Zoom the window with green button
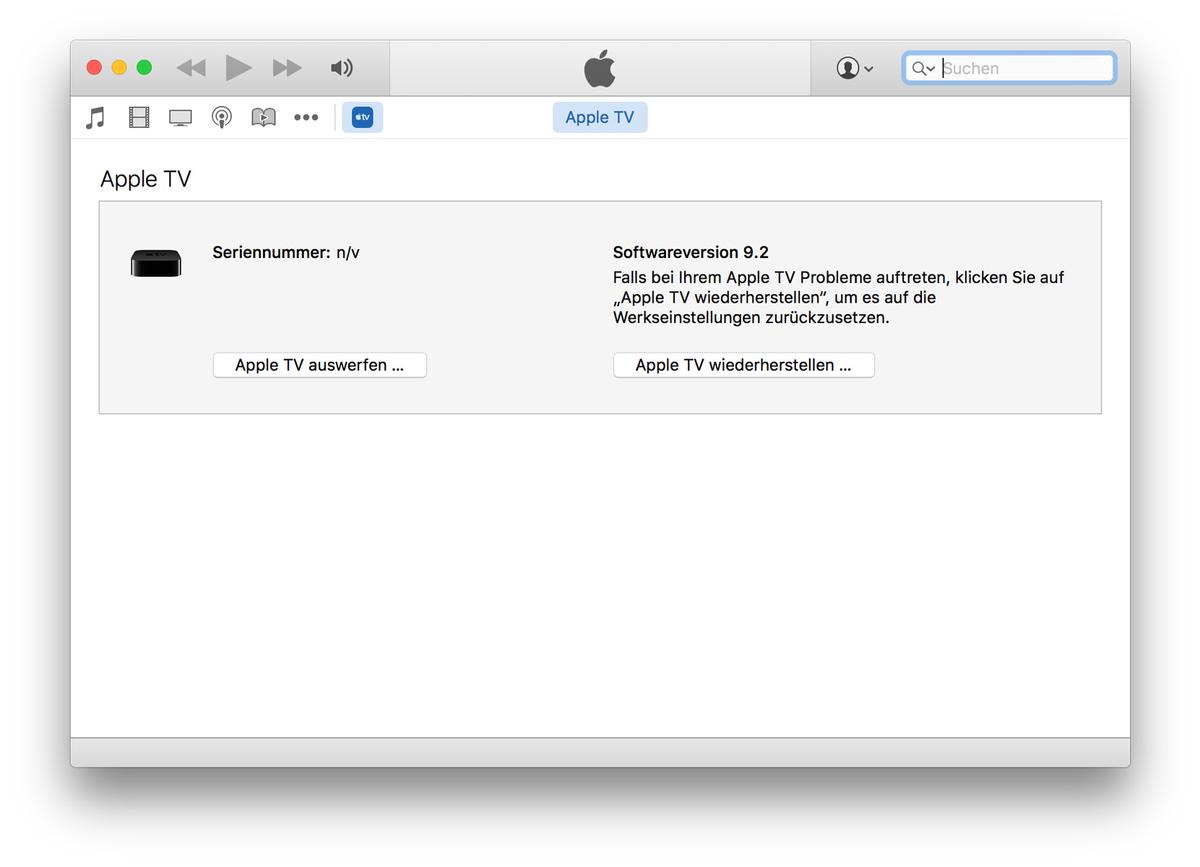Image resolution: width=1200 pixels, height=867 pixels. coord(144,68)
